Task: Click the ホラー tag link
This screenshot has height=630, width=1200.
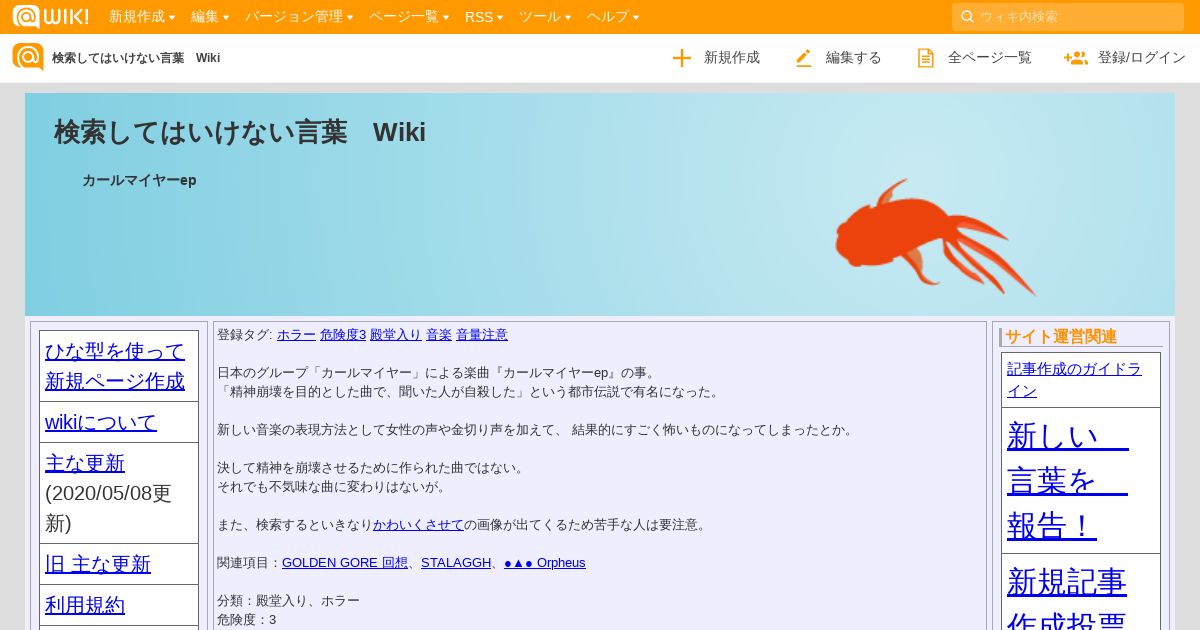Action: (x=296, y=335)
